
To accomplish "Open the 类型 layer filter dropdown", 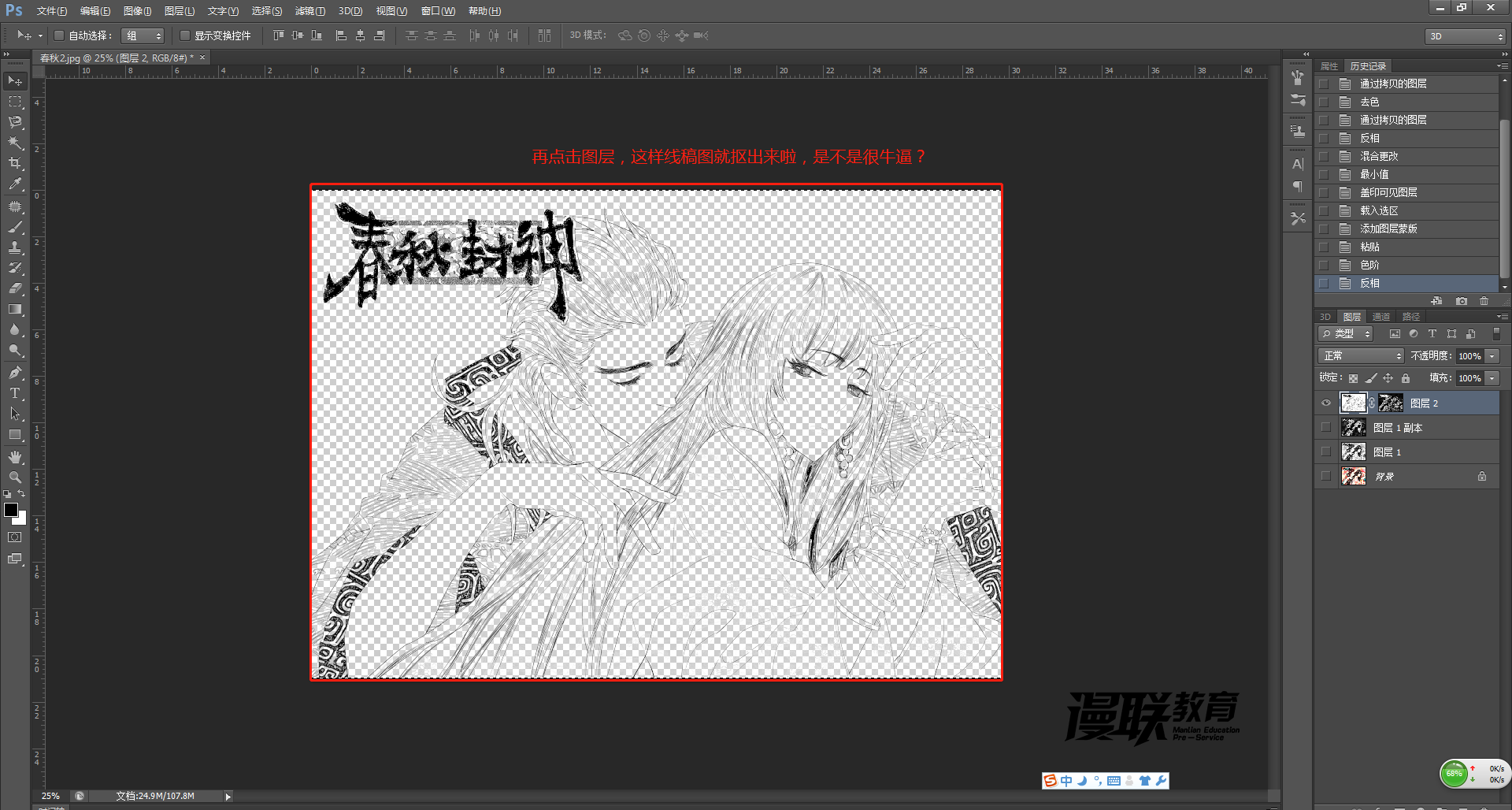I will pyautogui.click(x=1346, y=334).
